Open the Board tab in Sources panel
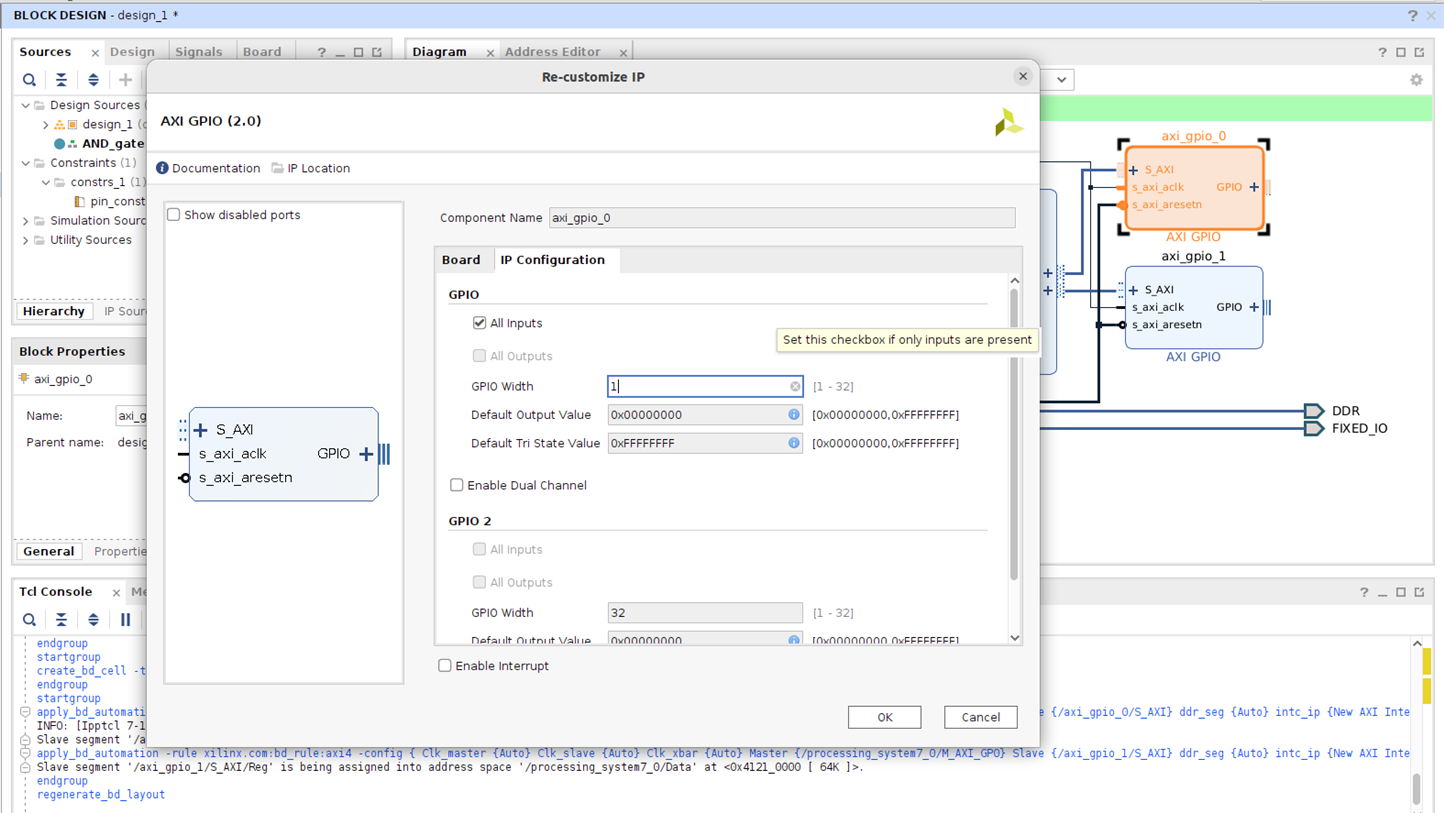This screenshot has width=1444, height=813. point(262,52)
